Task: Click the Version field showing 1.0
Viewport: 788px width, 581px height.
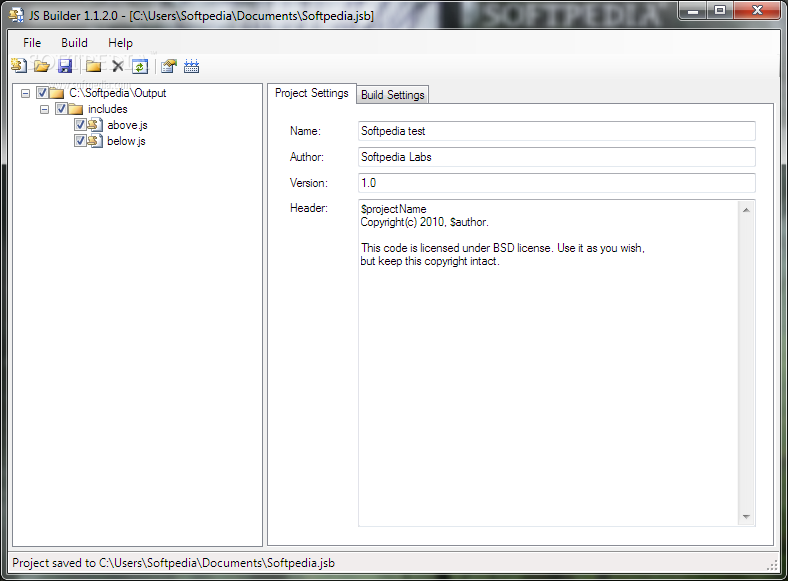Action: pyautogui.click(x=556, y=183)
